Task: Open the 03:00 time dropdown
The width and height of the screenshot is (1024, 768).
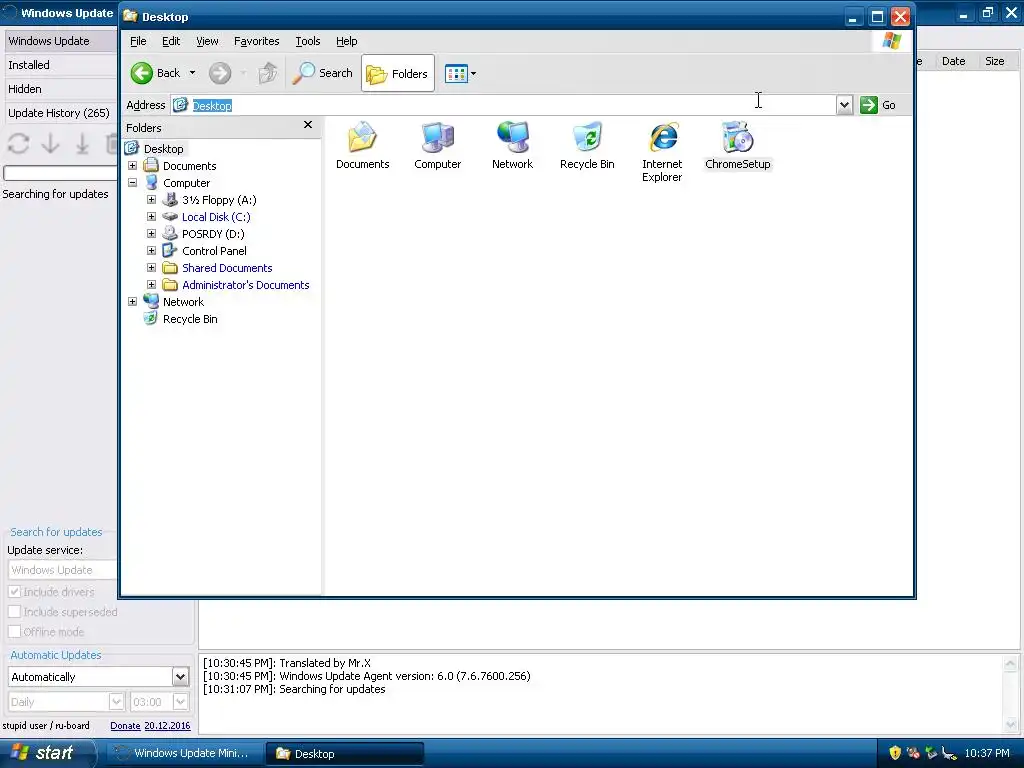Action: pyautogui.click(x=180, y=702)
